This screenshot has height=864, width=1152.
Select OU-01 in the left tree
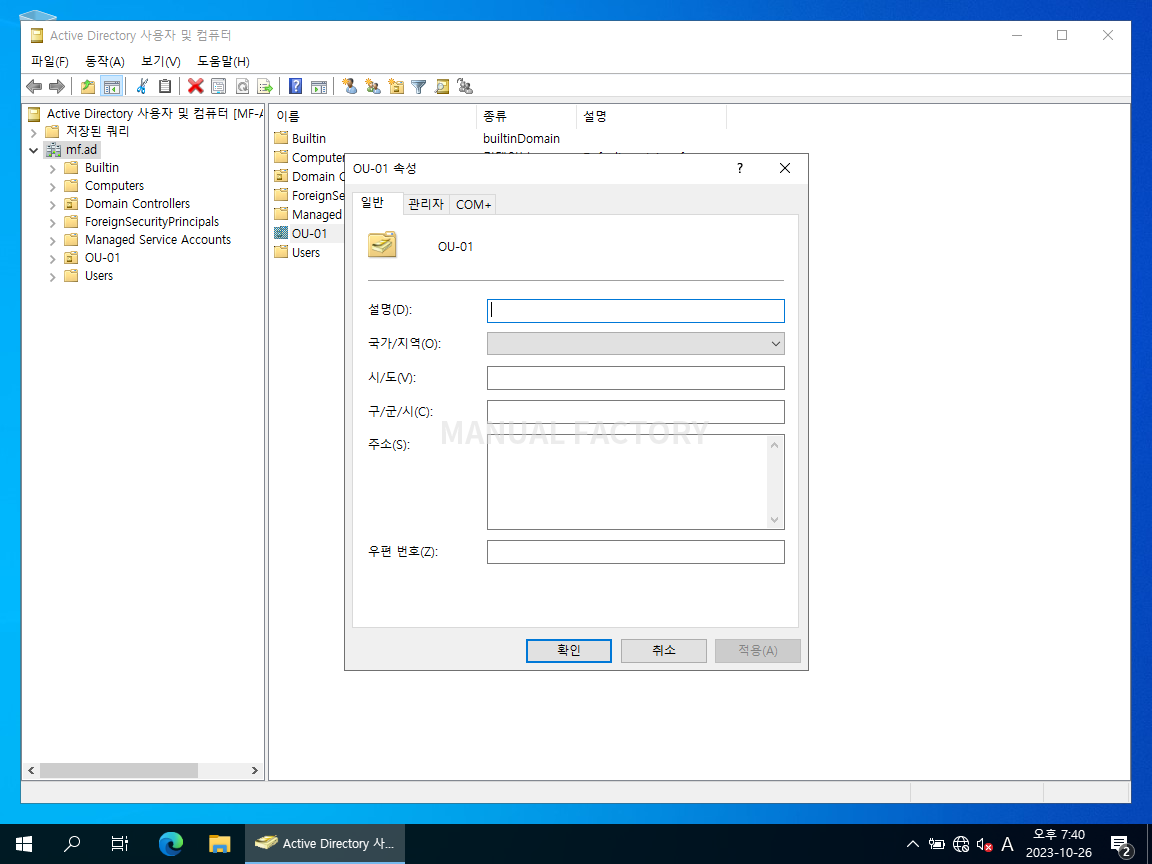[102, 258]
